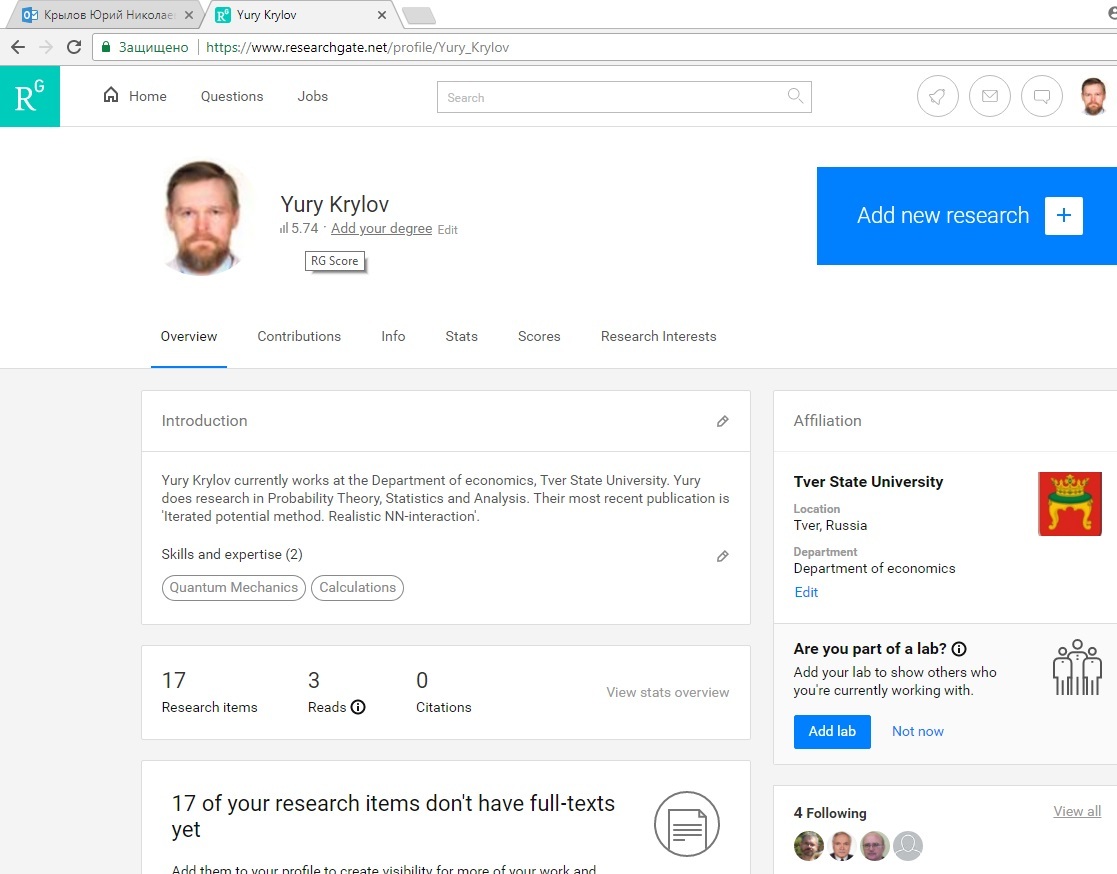Click the Add your degree link
This screenshot has height=874, width=1117.
[381, 229]
